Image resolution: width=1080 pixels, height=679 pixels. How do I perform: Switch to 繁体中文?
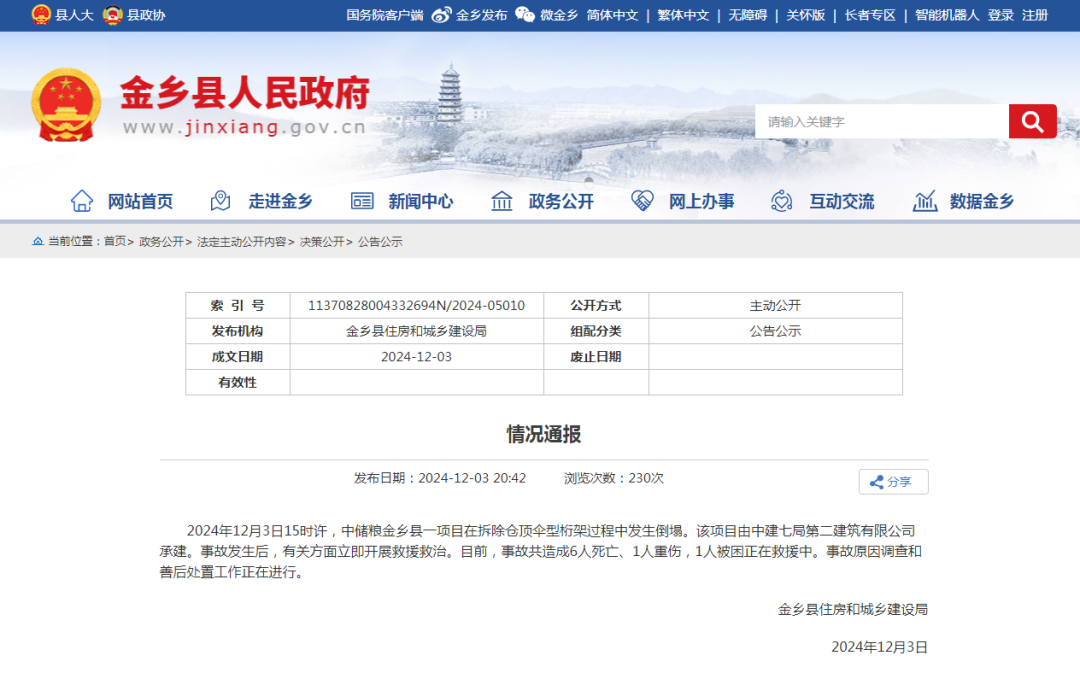(683, 15)
